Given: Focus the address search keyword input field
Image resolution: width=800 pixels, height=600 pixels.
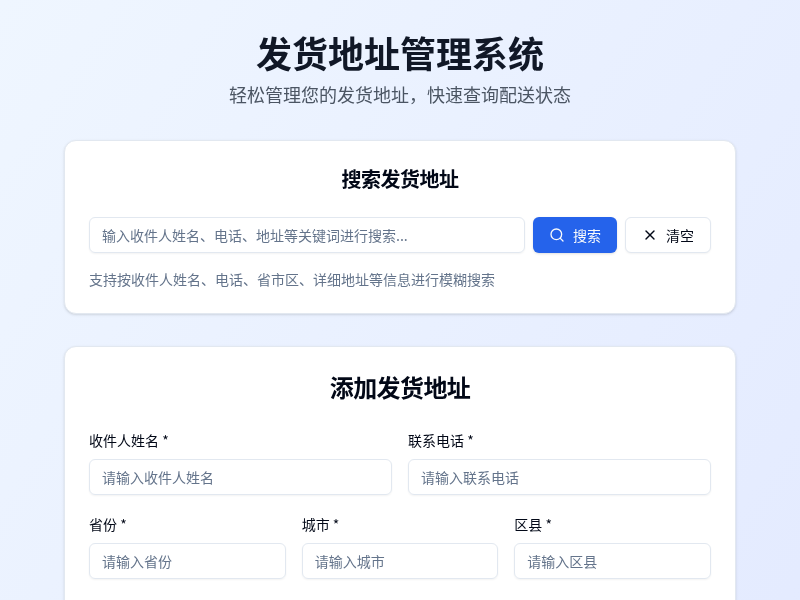Looking at the screenshot, I should tap(307, 235).
